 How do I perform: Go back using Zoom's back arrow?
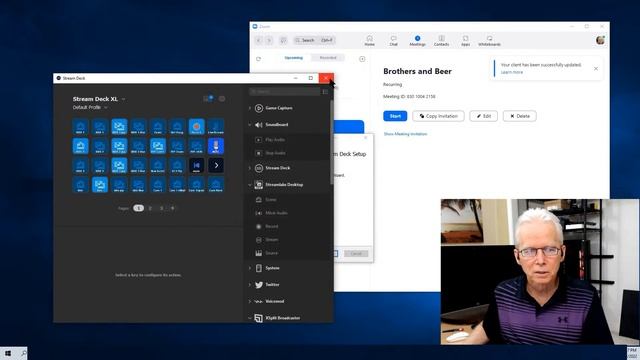click(x=259, y=40)
